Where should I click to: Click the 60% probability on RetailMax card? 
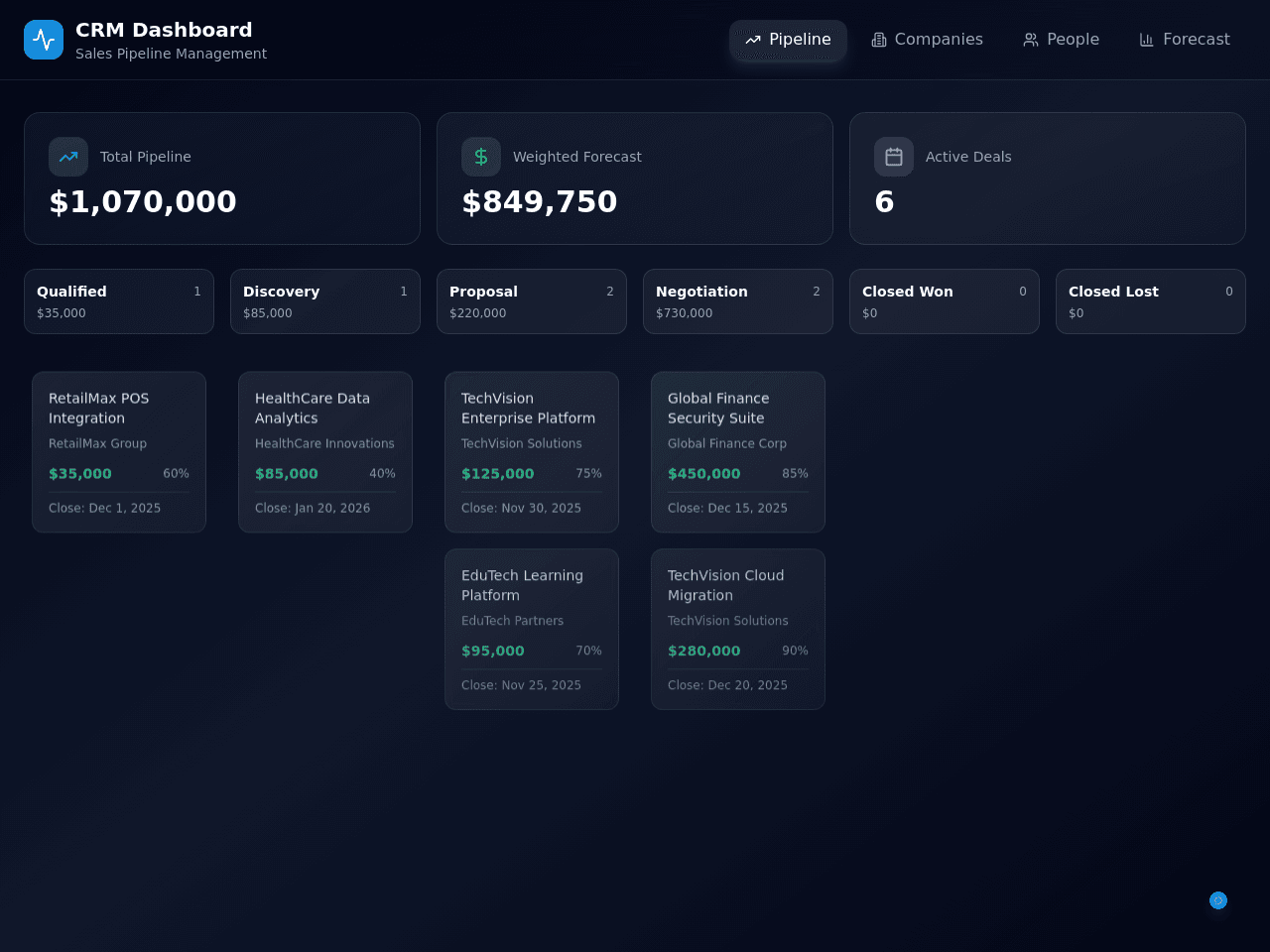(x=177, y=474)
